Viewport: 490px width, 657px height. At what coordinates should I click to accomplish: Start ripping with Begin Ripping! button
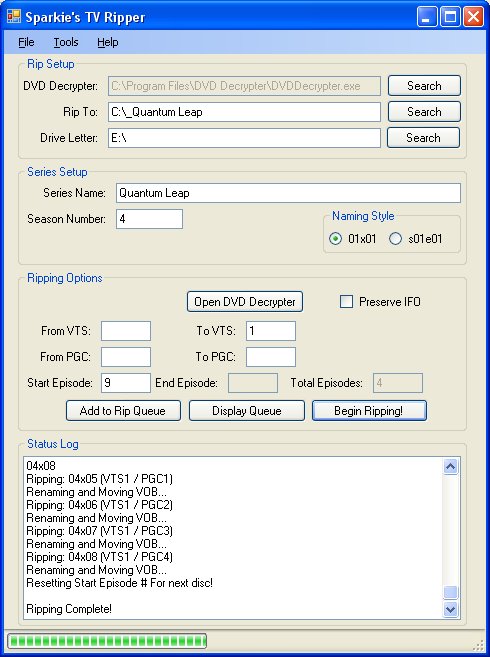pos(369,411)
